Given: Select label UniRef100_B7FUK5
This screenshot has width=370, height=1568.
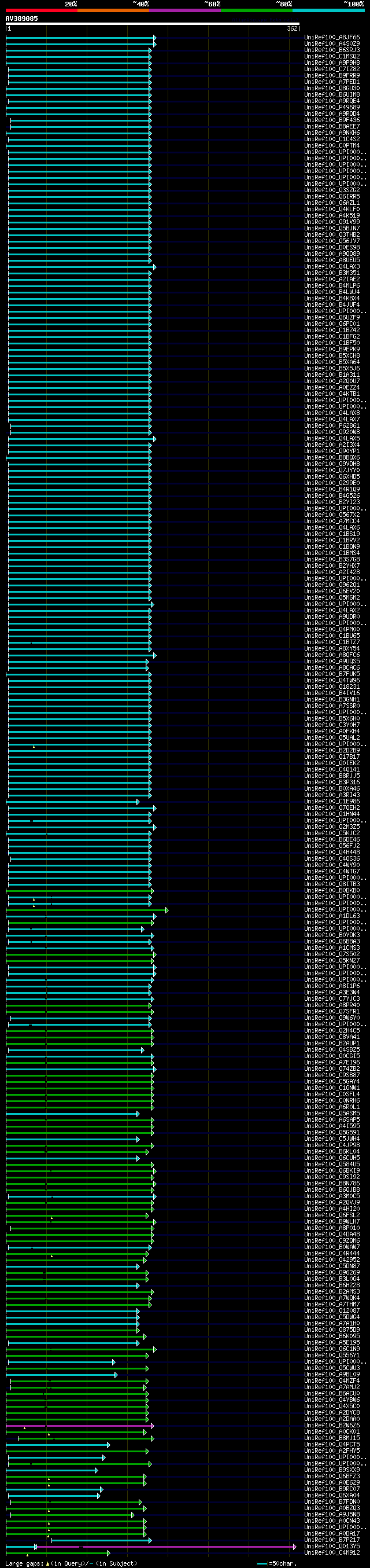Looking at the screenshot, I should coord(332,674).
